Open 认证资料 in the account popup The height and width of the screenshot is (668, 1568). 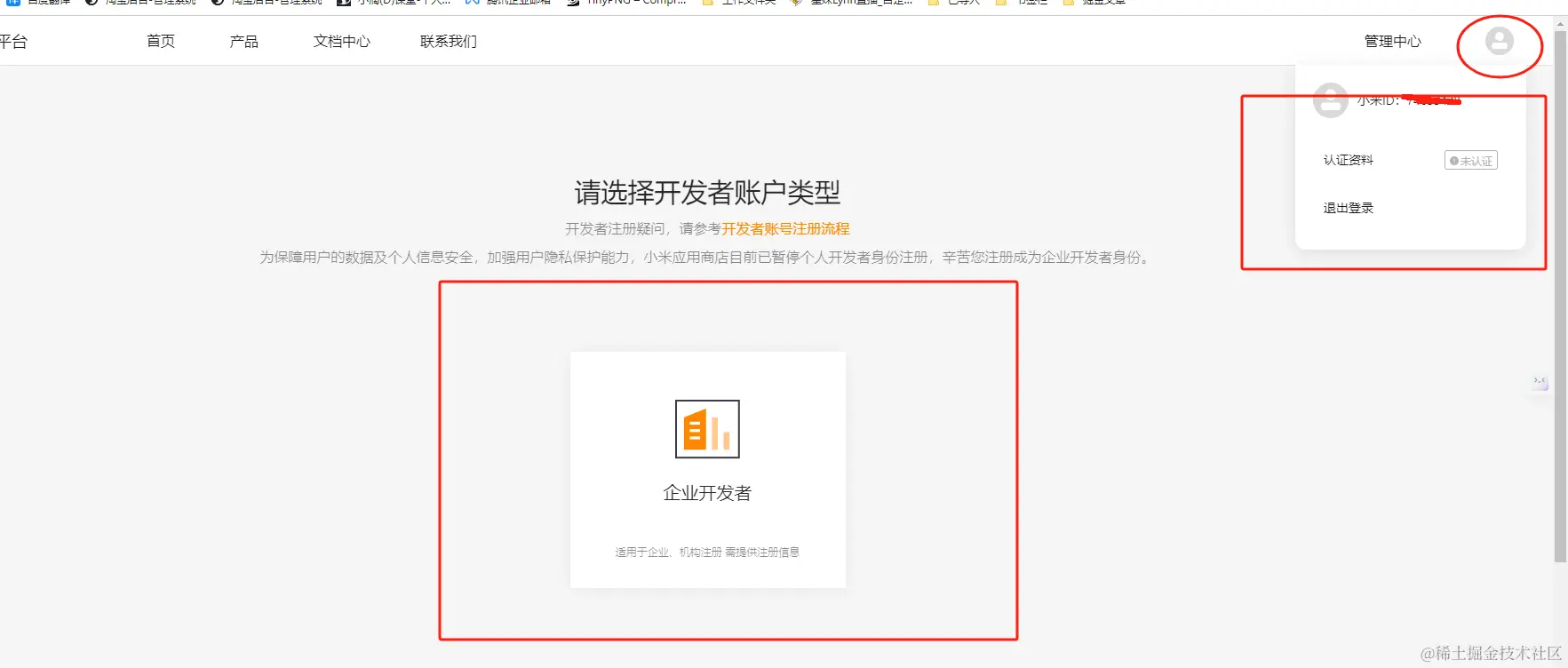(x=1348, y=160)
